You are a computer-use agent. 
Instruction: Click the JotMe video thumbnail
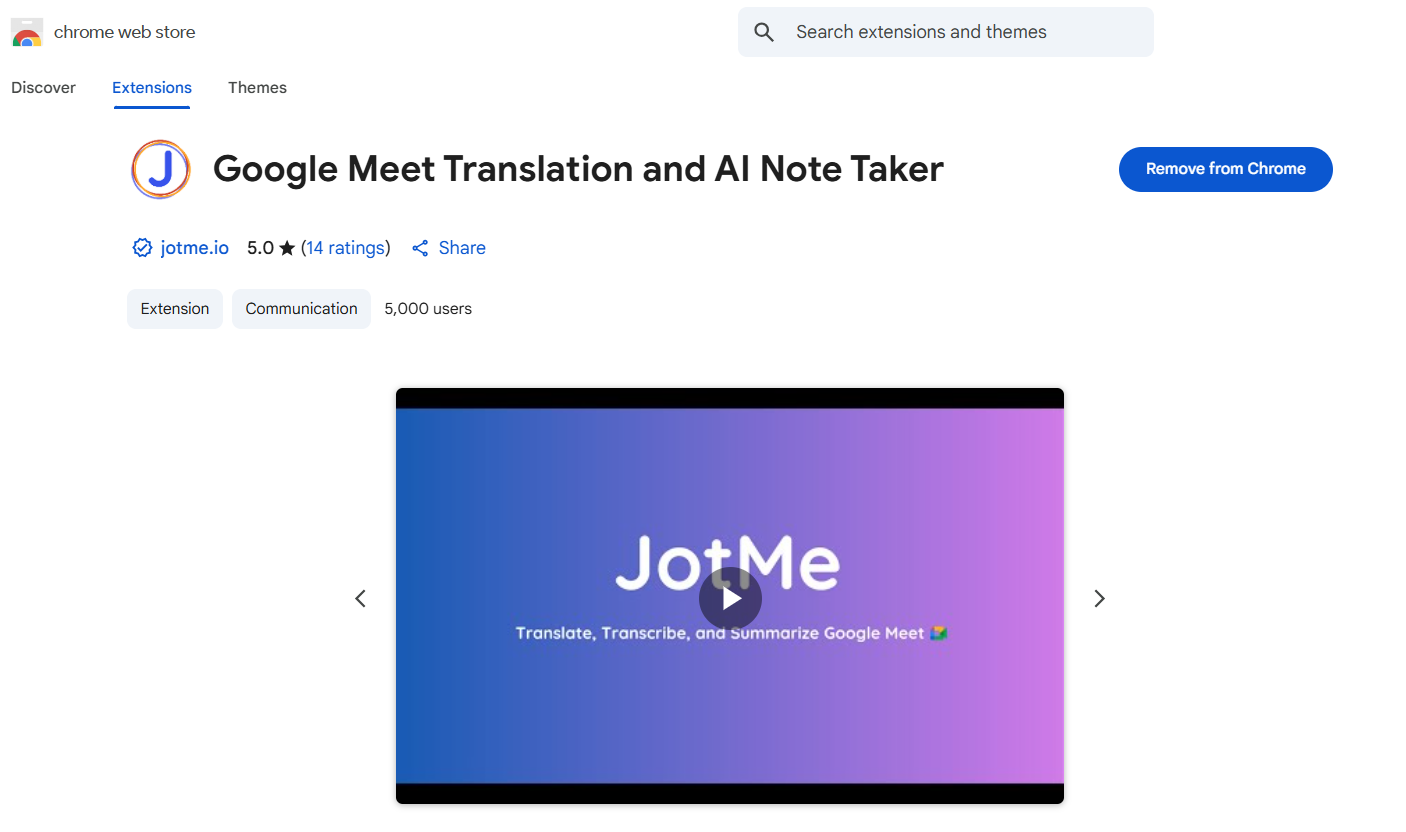click(730, 596)
